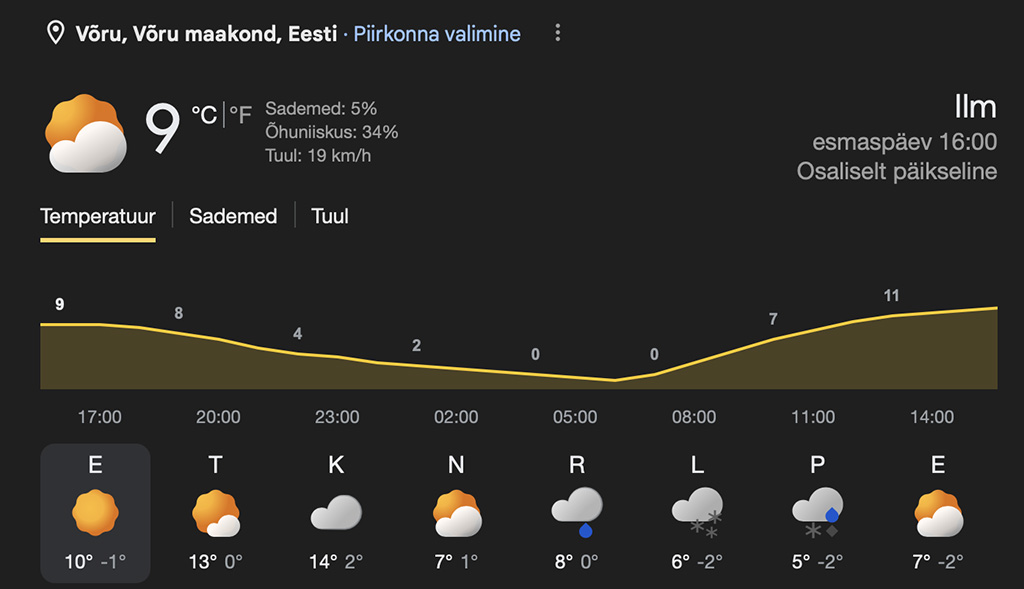Viewport: 1024px width, 589px height.
Task: Switch to the Tuul tab
Action: tap(330, 216)
